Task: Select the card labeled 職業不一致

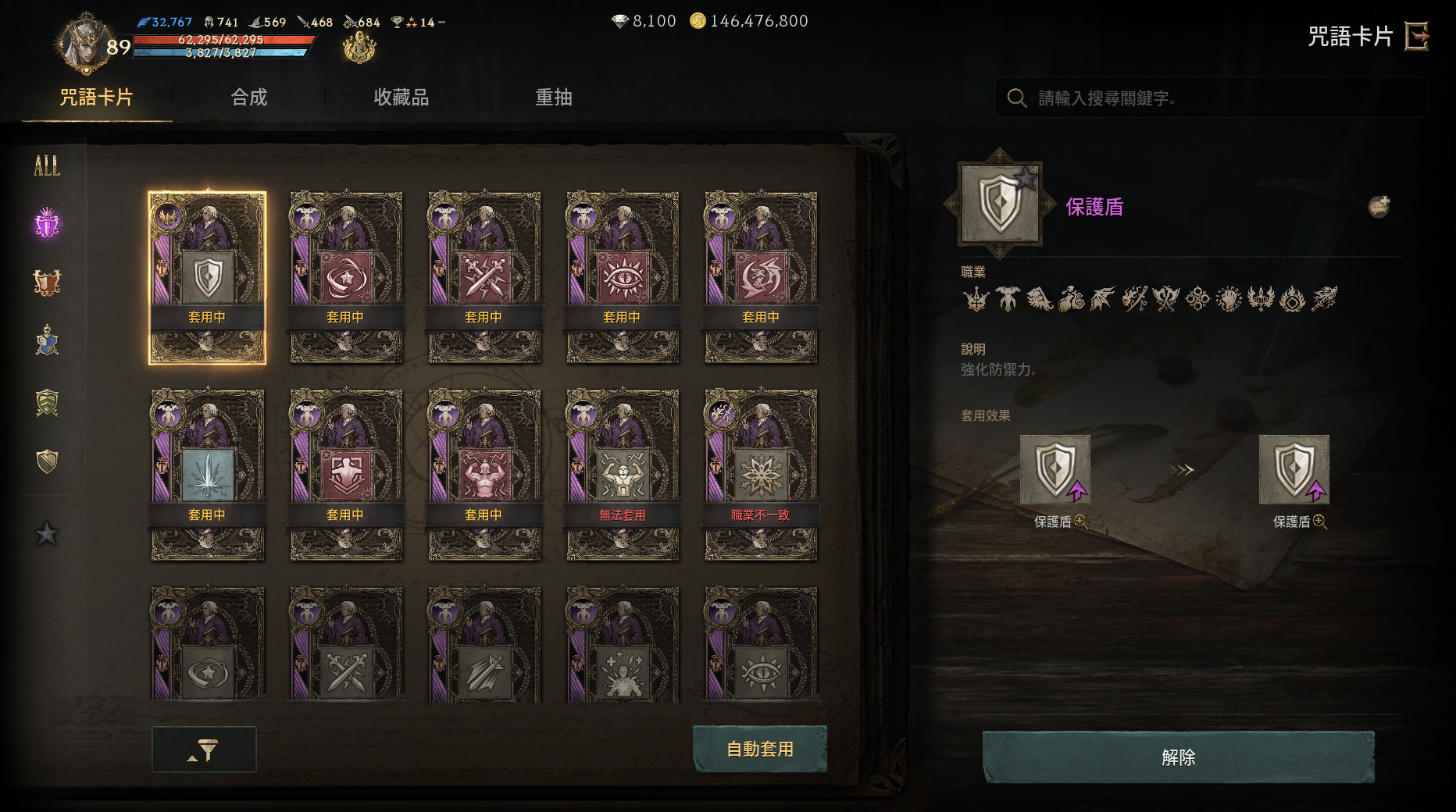Action: click(761, 475)
